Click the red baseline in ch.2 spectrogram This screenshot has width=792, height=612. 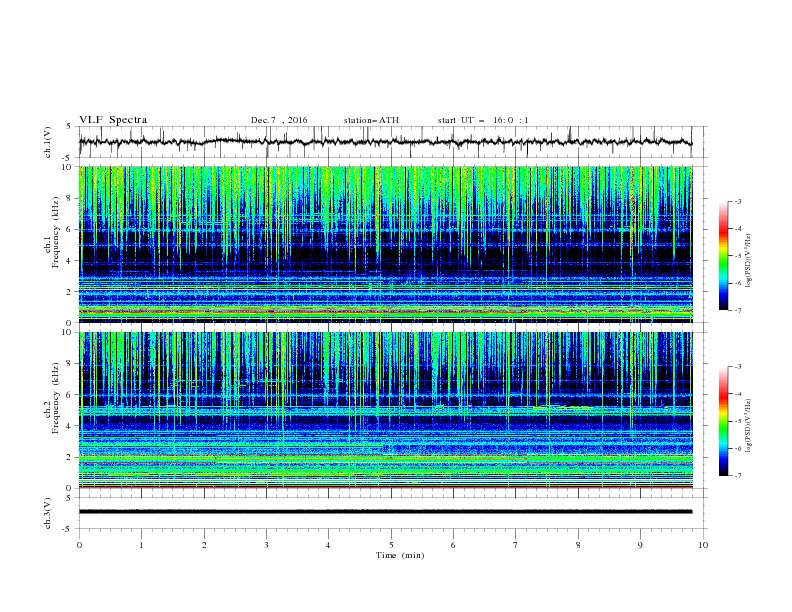pyautogui.click(x=385, y=487)
